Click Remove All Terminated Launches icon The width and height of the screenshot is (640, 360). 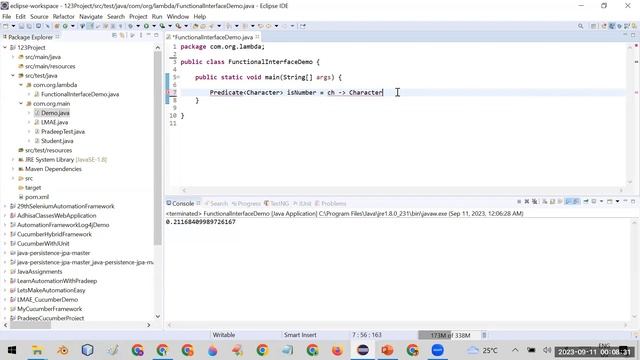pos(535,202)
